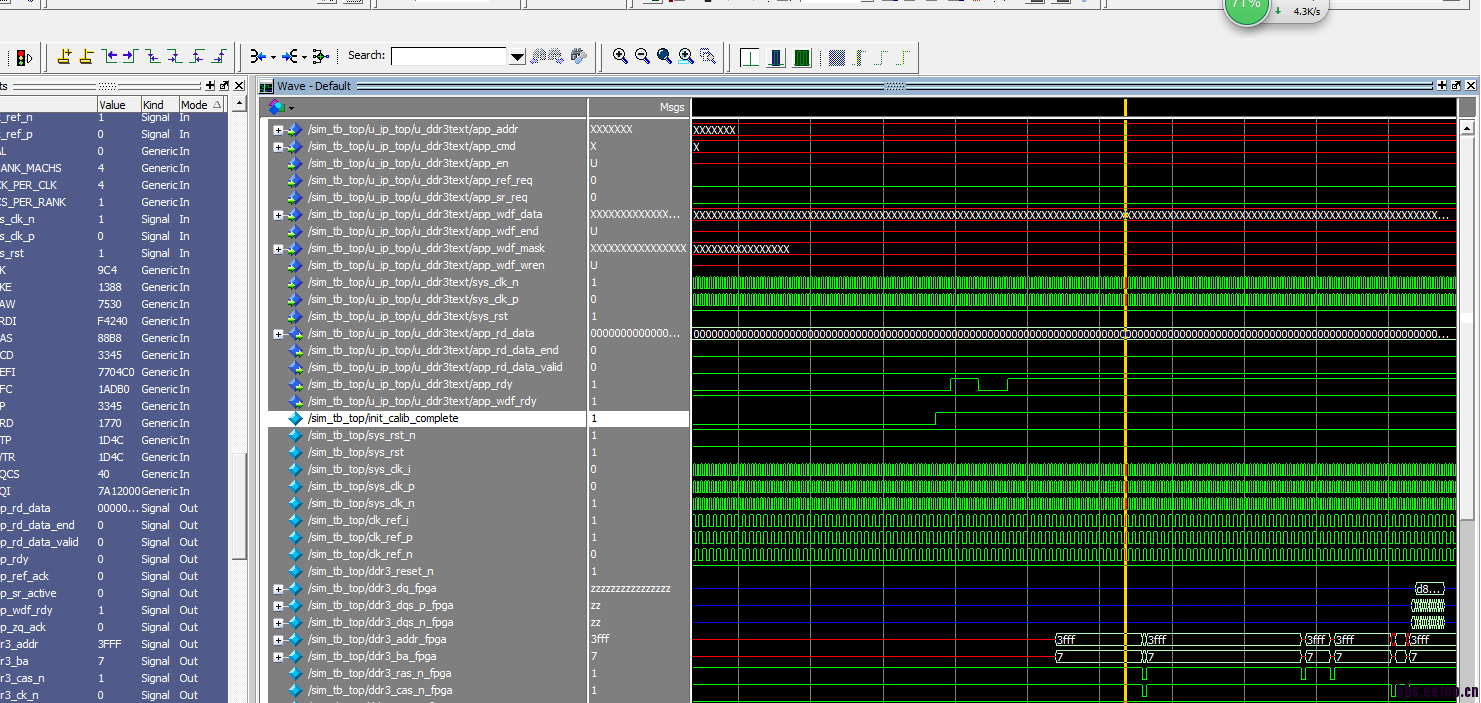Click the Value column header

113,105
